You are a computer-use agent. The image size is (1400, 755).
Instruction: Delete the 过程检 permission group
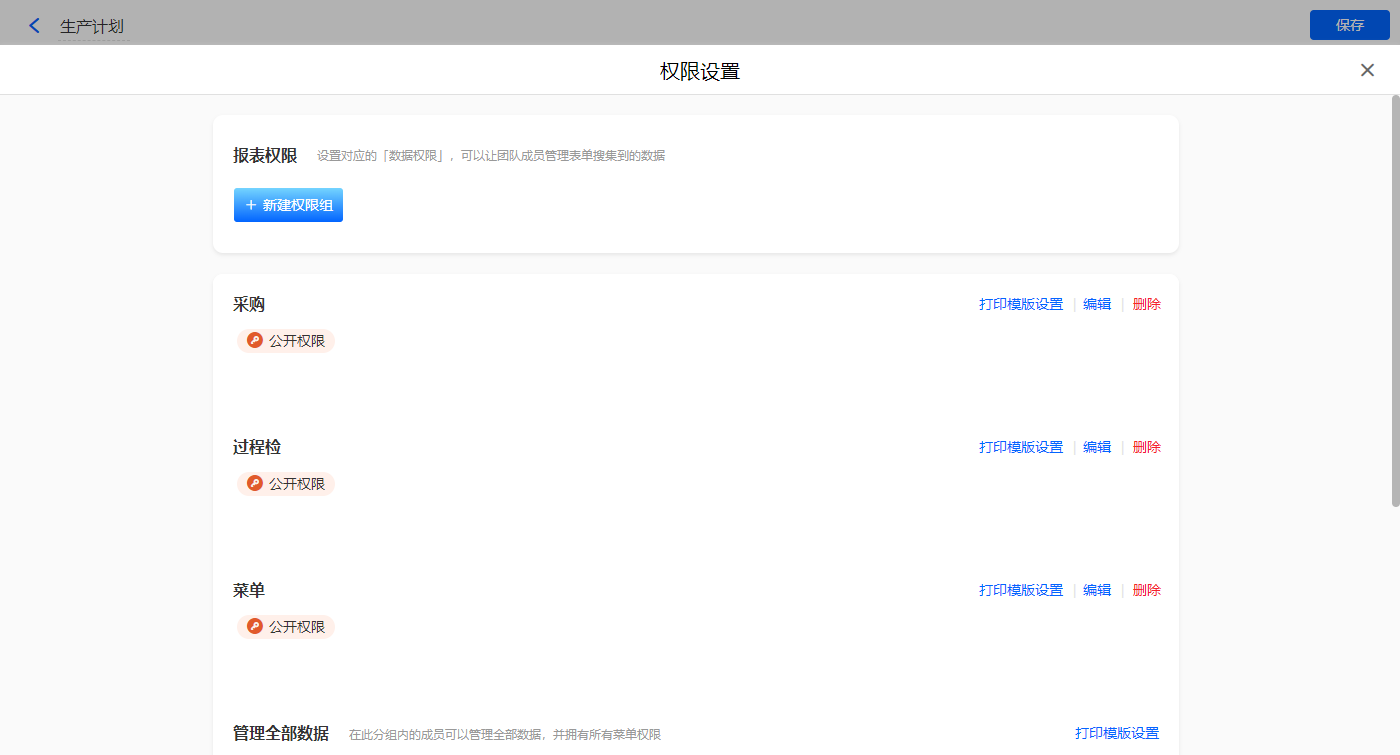(1146, 447)
